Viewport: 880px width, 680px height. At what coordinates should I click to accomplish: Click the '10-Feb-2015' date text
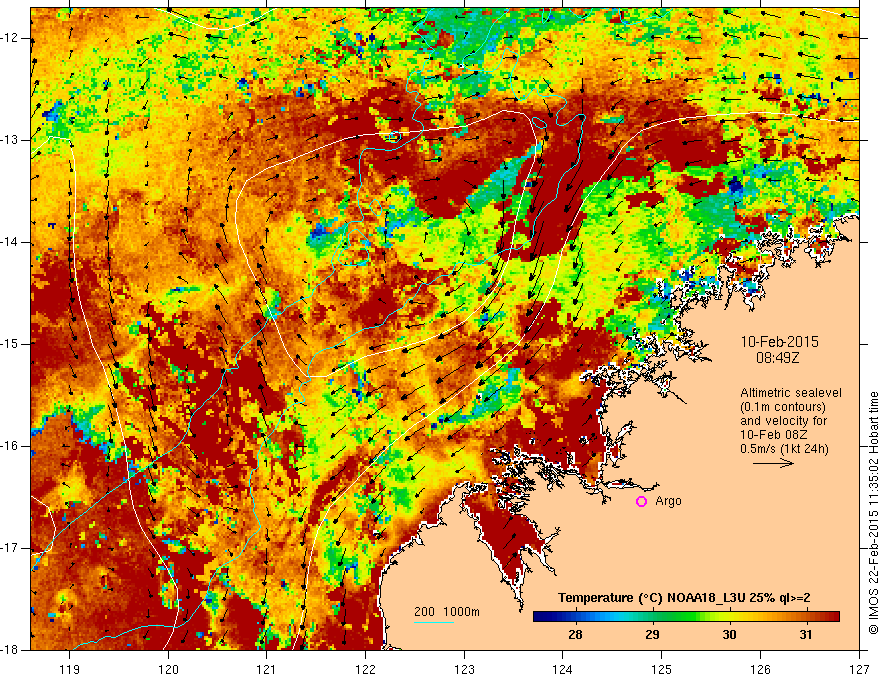[779, 342]
